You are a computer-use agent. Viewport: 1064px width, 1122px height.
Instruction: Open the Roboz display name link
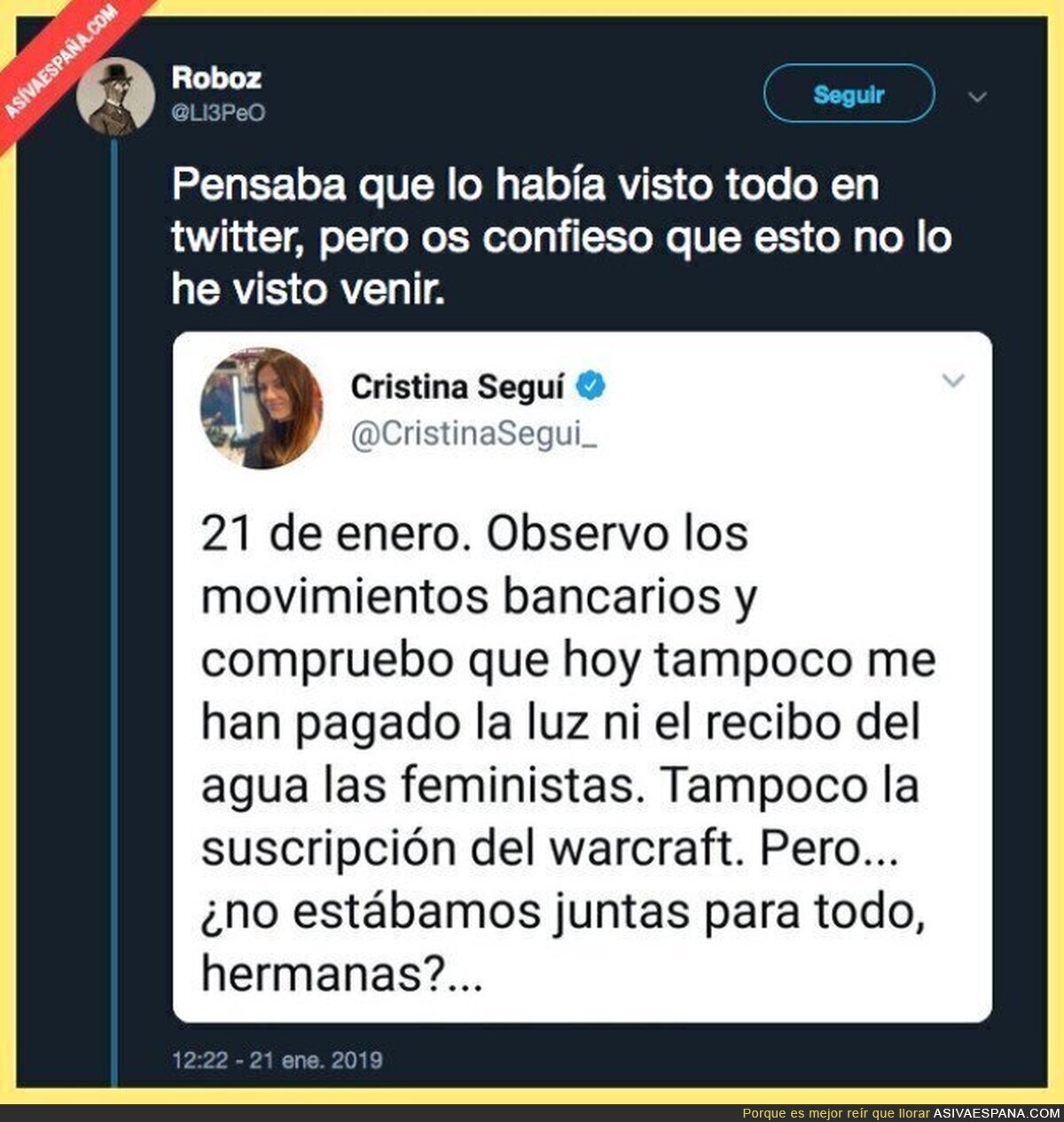pyautogui.click(x=216, y=78)
